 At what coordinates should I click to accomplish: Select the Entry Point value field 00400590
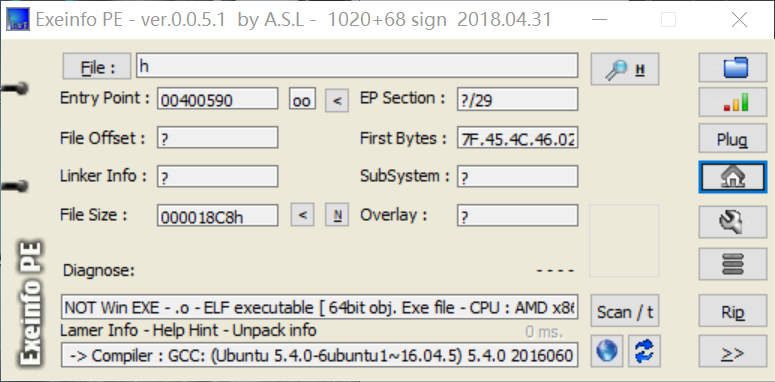pyautogui.click(x=217, y=99)
